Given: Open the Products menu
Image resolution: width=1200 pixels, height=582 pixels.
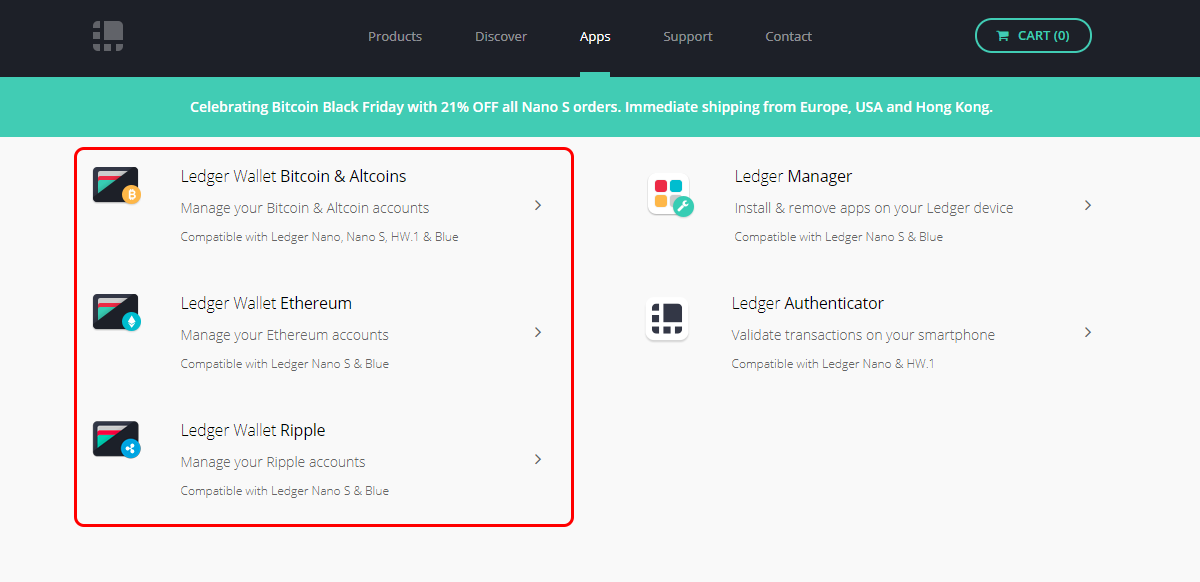Looking at the screenshot, I should [x=395, y=36].
